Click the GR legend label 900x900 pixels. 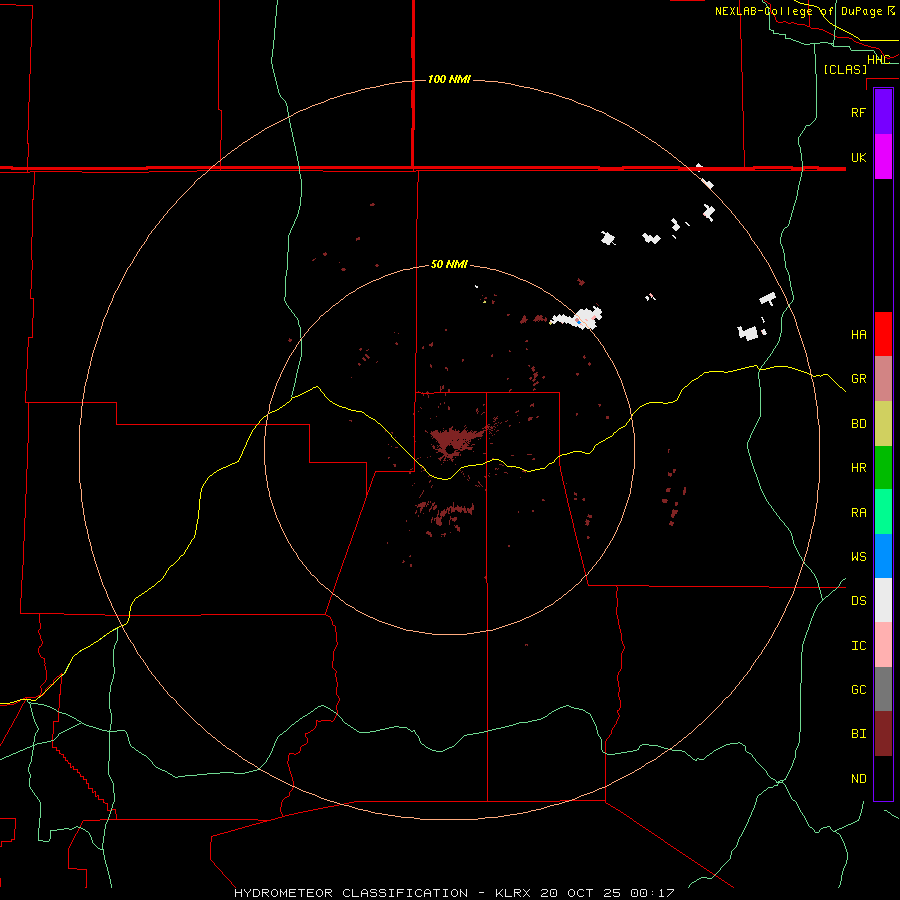[858, 379]
